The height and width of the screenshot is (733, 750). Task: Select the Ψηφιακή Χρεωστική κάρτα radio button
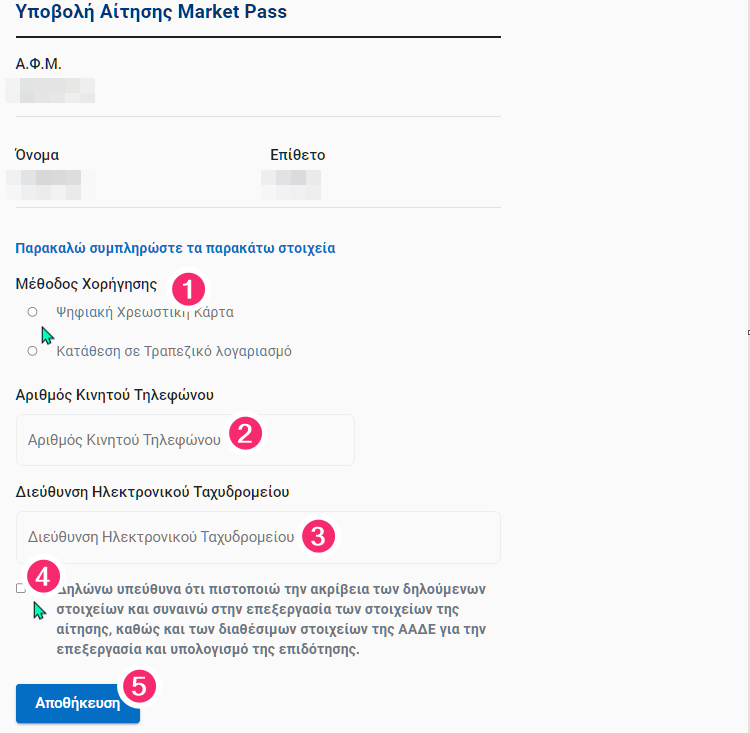click(x=32, y=312)
